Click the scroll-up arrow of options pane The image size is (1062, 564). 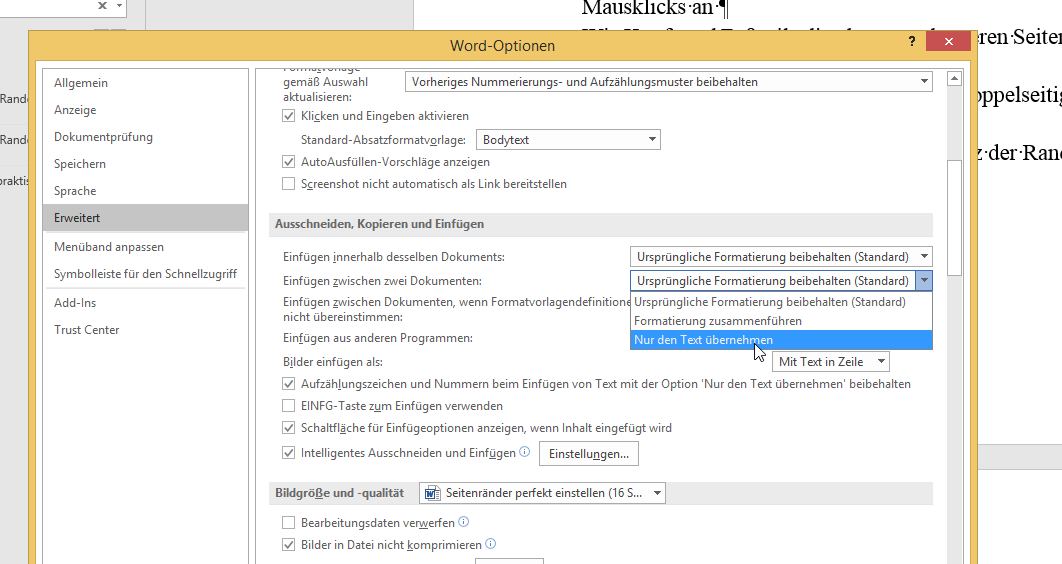coord(954,79)
